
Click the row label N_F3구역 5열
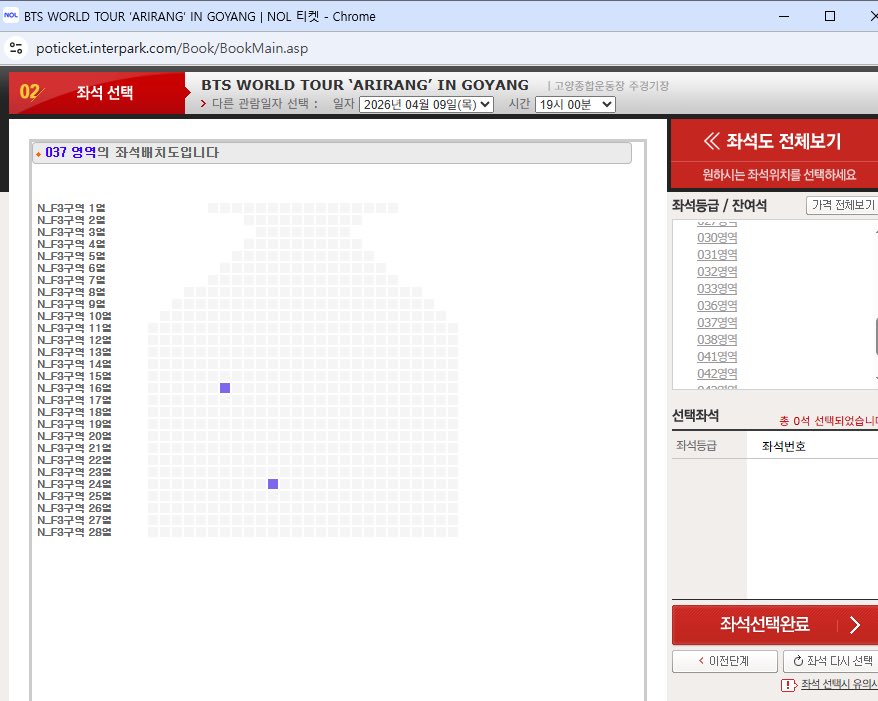[x=71, y=256]
